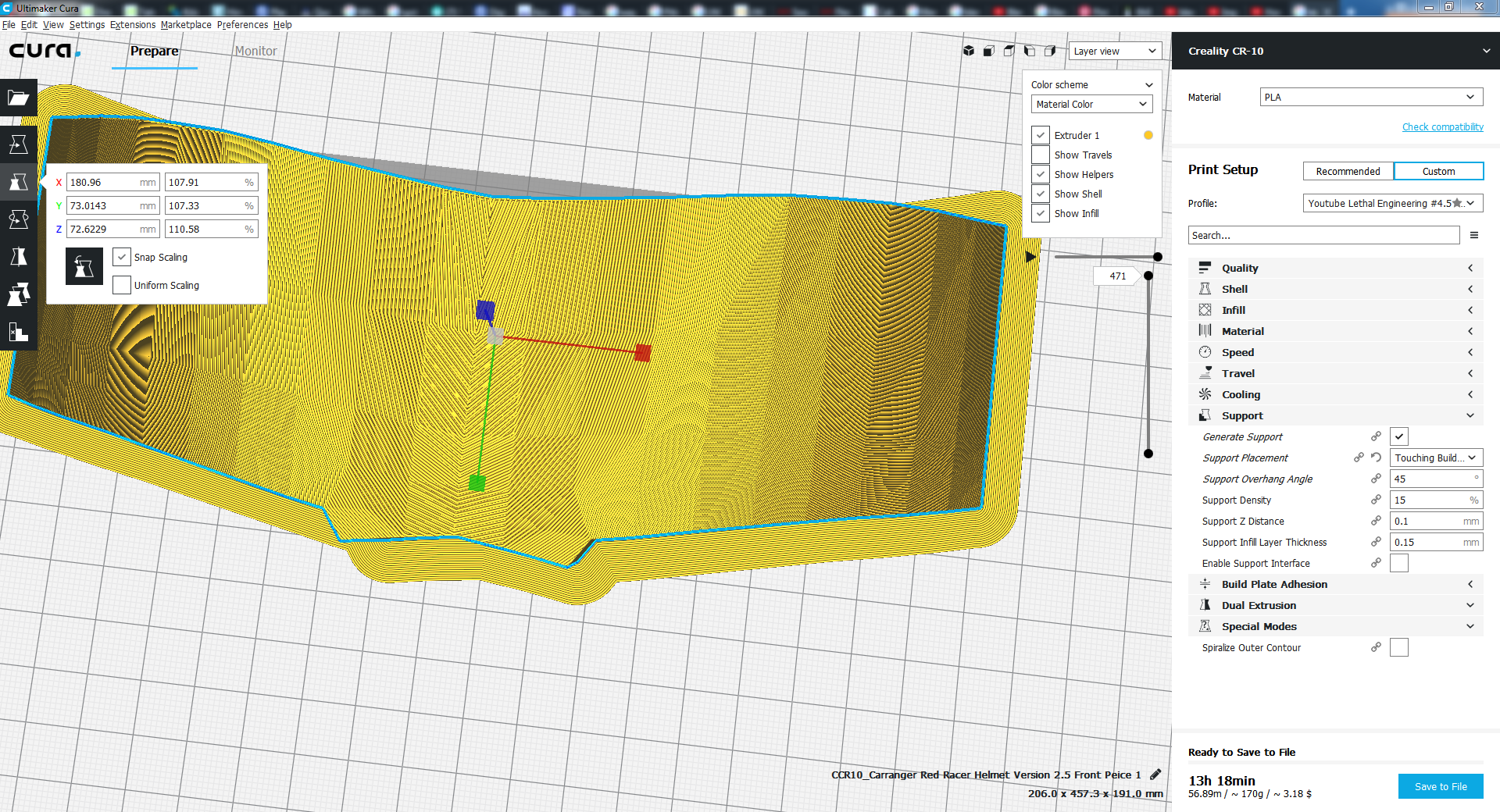Image resolution: width=1500 pixels, height=812 pixels.
Task: Toggle Show Shell checkbox
Action: [x=1041, y=194]
